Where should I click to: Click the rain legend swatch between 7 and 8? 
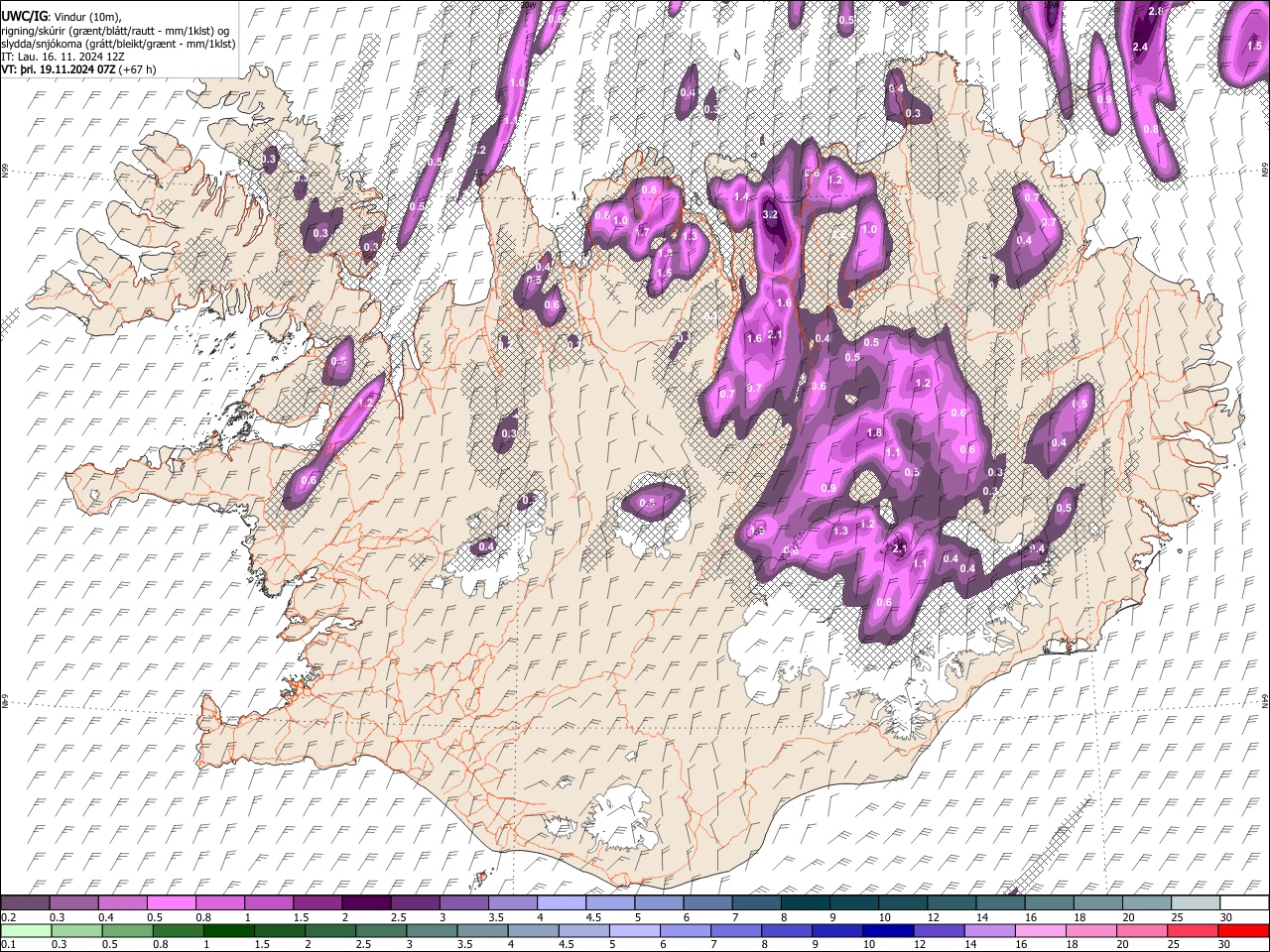click(738, 930)
